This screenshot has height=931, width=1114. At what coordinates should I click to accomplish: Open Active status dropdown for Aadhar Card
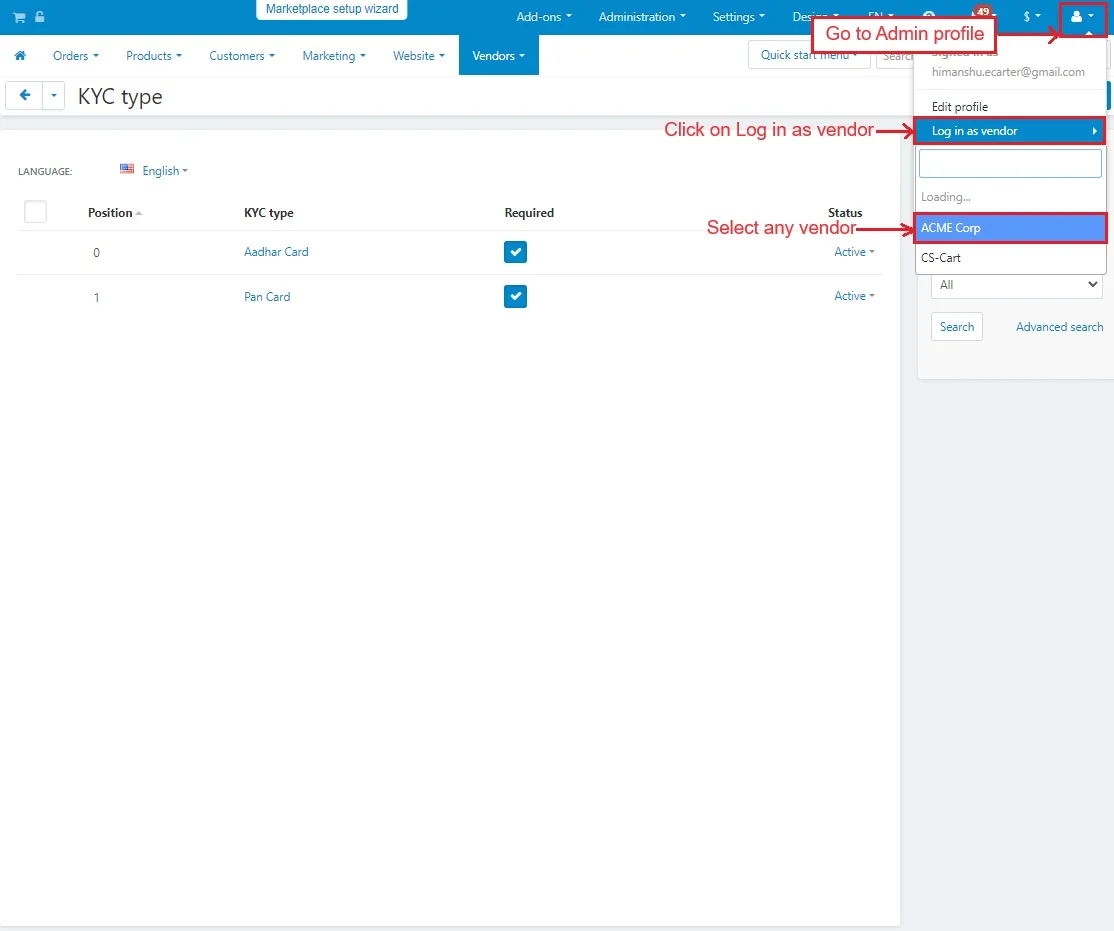click(x=854, y=252)
